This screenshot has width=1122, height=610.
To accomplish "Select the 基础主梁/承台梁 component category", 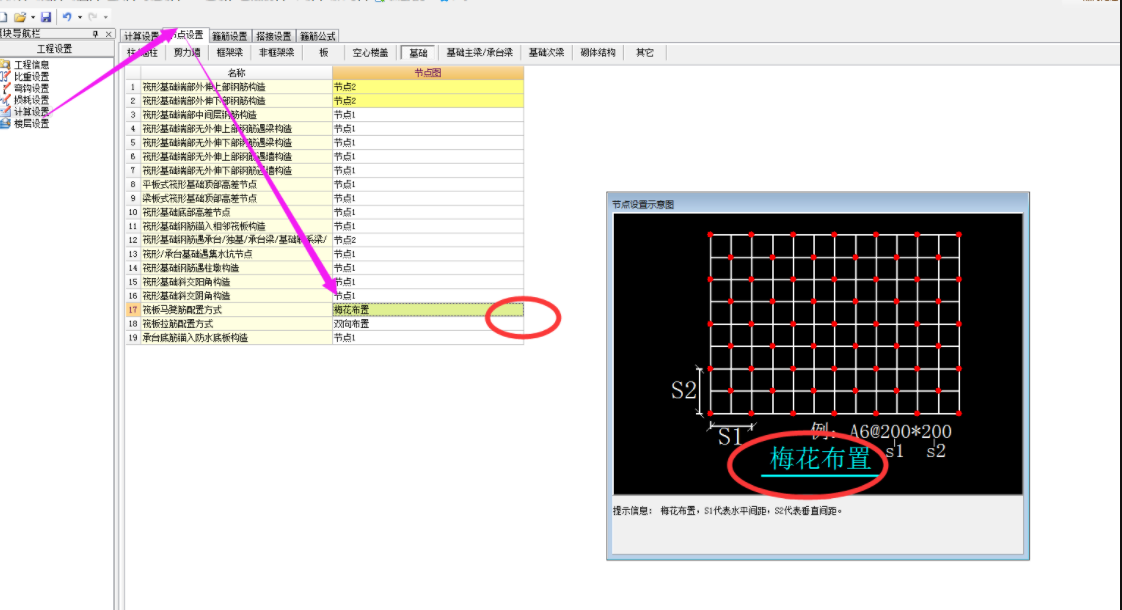I will pyautogui.click(x=479, y=52).
